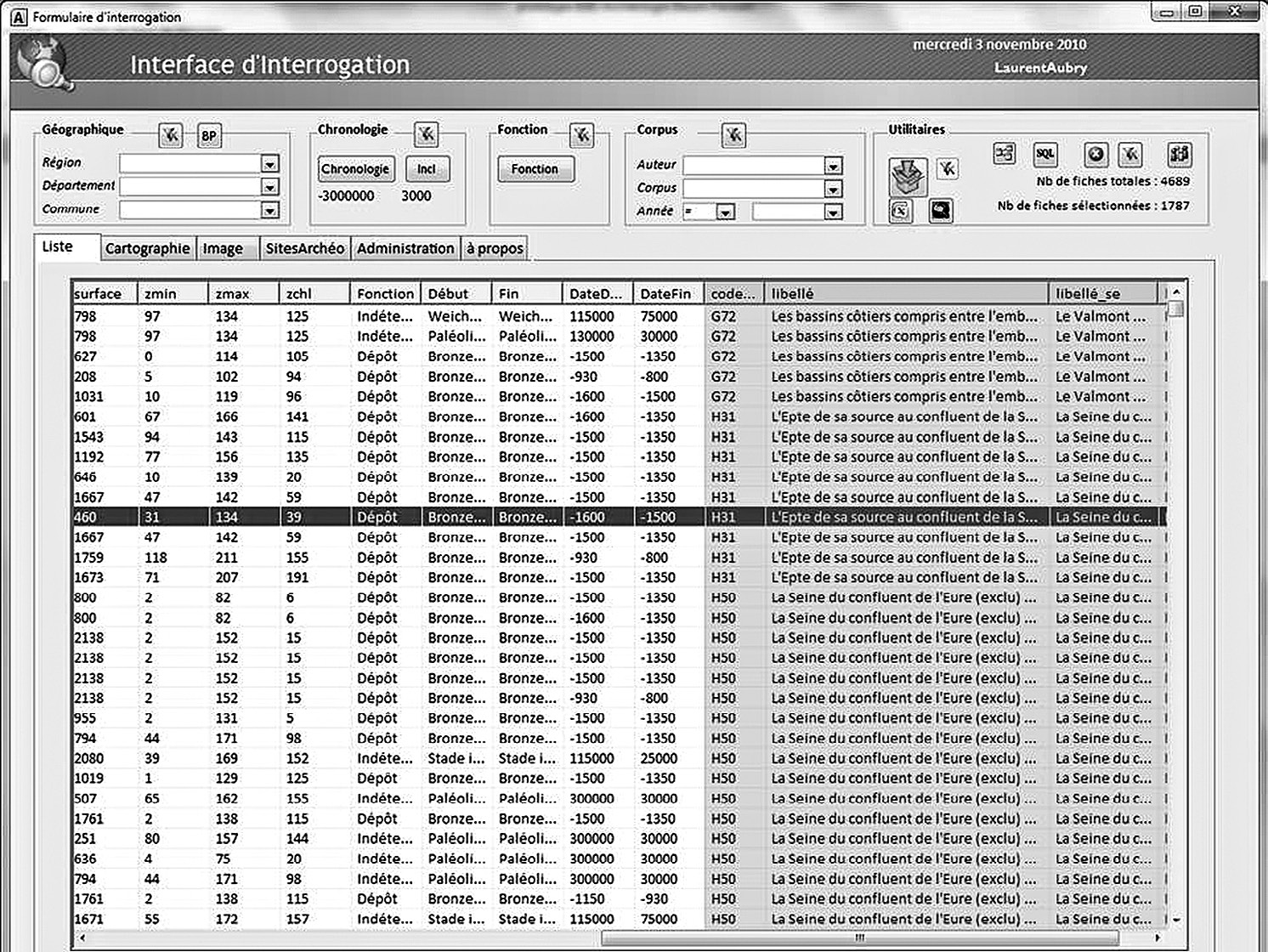Select the row with surface 1543
The height and width of the screenshot is (952, 1268).
[x=619, y=437]
